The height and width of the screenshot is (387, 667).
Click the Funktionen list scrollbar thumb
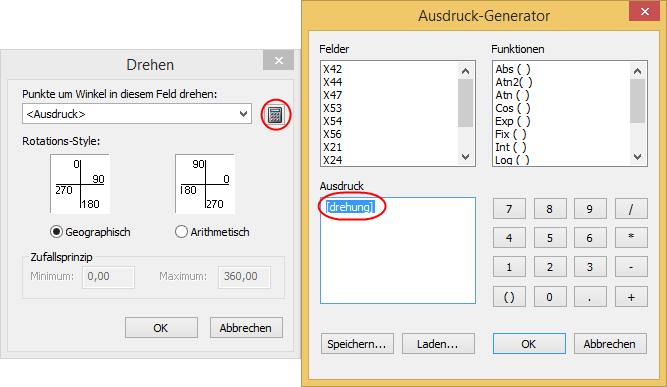[x=637, y=101]
